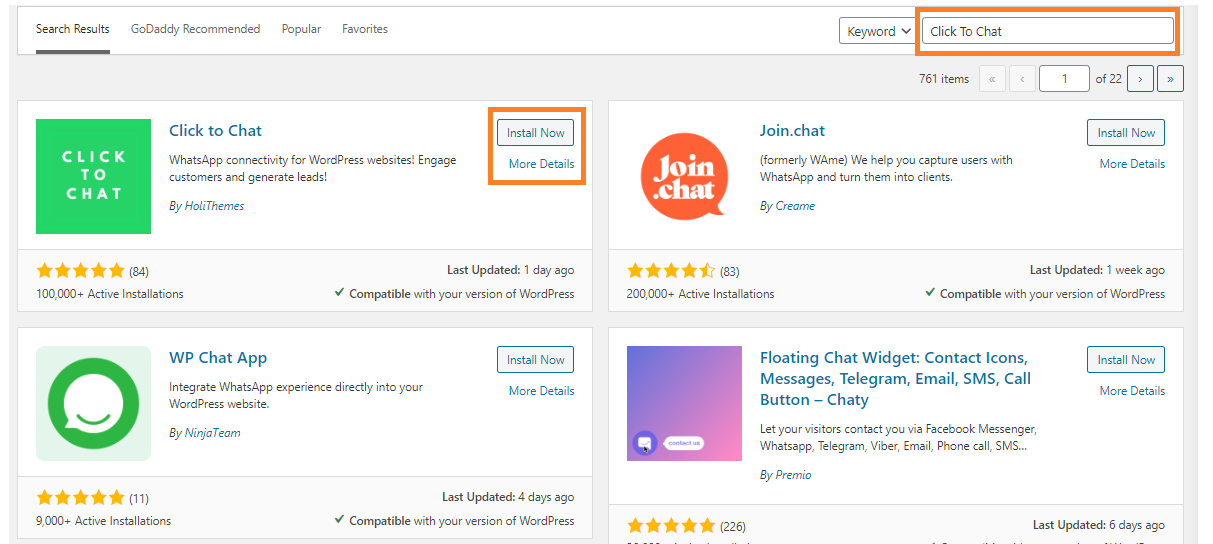Switch to the Search Results tab
The width and height of the screenshot is (1213, 544).
click(73, 29)
